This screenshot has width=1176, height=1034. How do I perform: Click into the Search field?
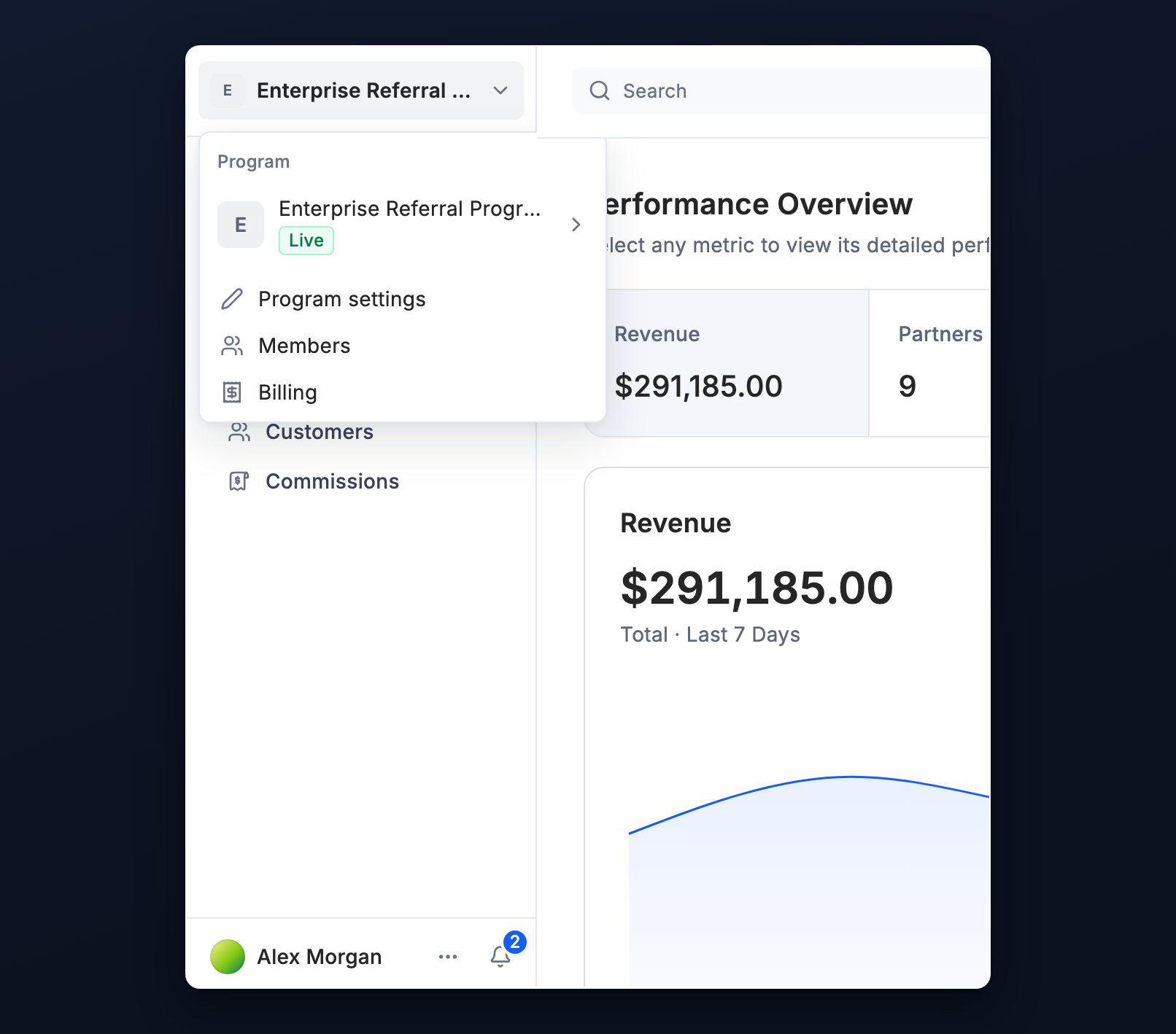[x=781, y=90]
